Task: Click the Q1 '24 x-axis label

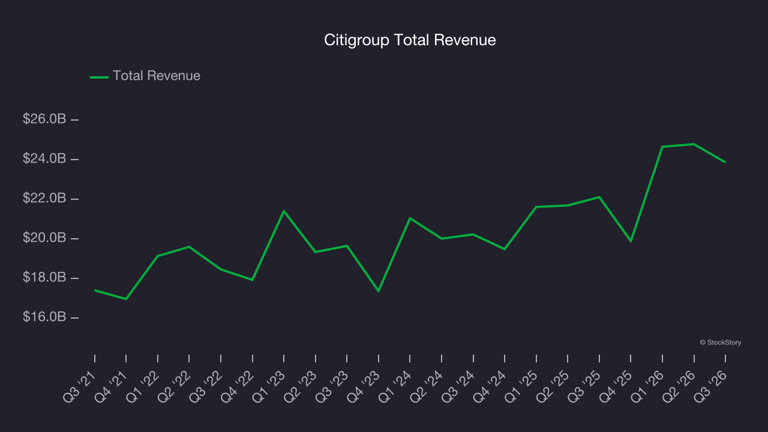Action: point(395,387)
